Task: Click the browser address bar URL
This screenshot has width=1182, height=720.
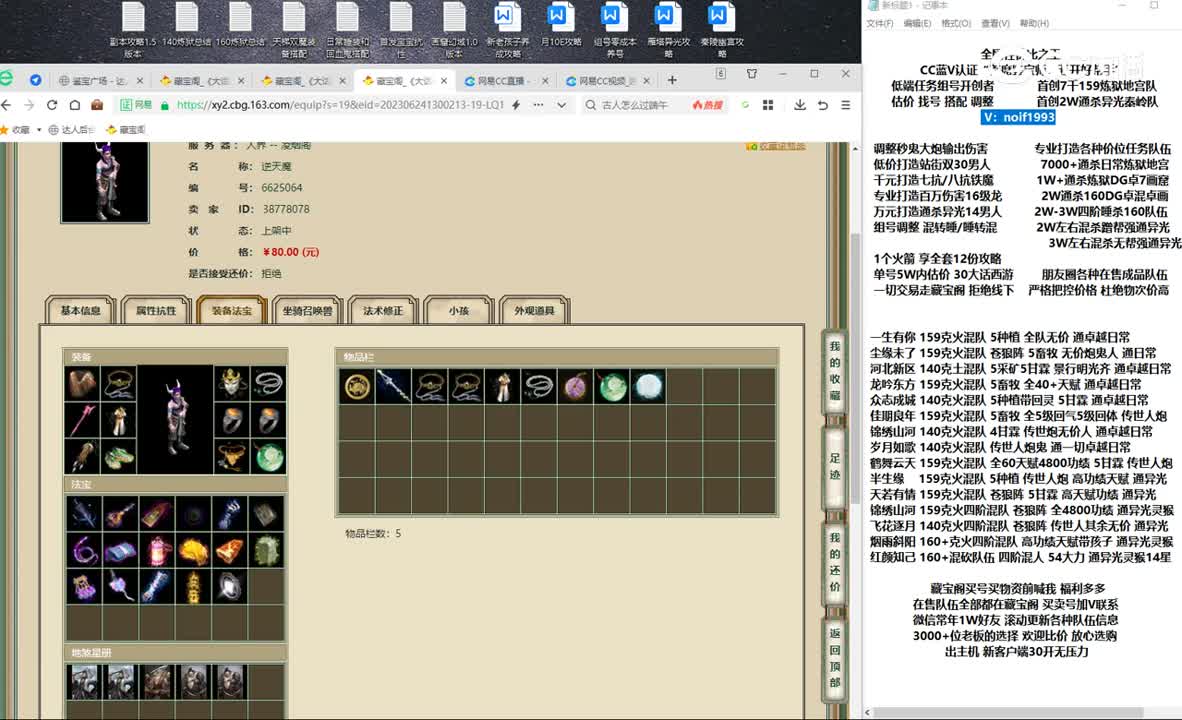Action: (x=340, y=105)
